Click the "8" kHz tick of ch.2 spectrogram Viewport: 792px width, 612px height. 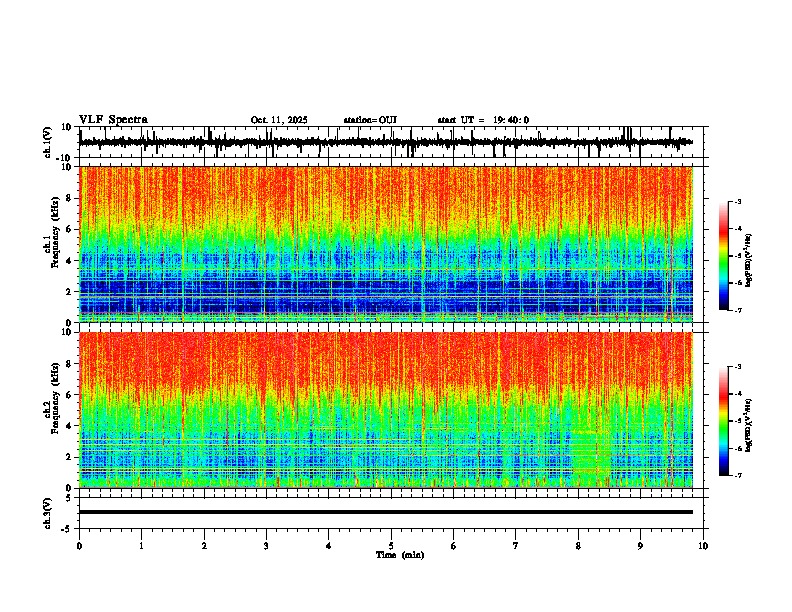point(70,364)
